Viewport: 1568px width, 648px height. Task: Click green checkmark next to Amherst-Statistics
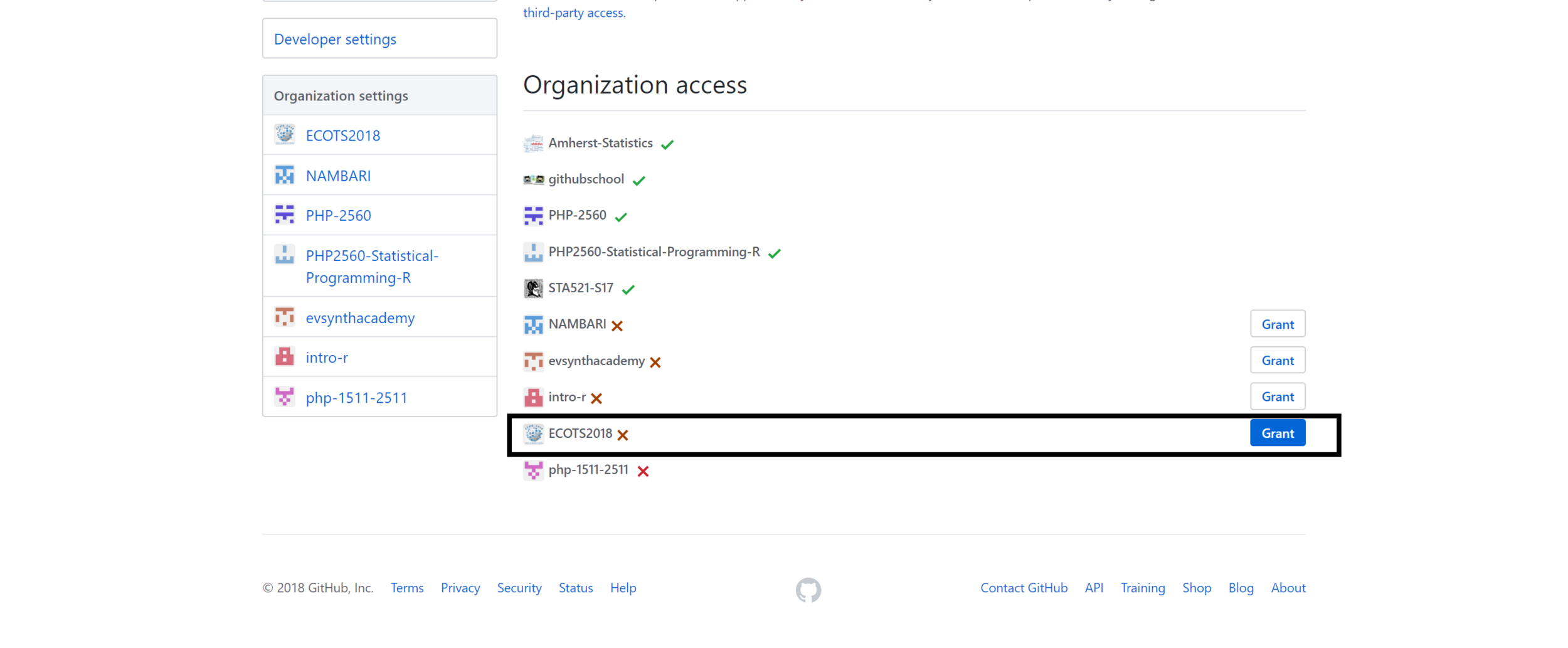pos(667,145)
